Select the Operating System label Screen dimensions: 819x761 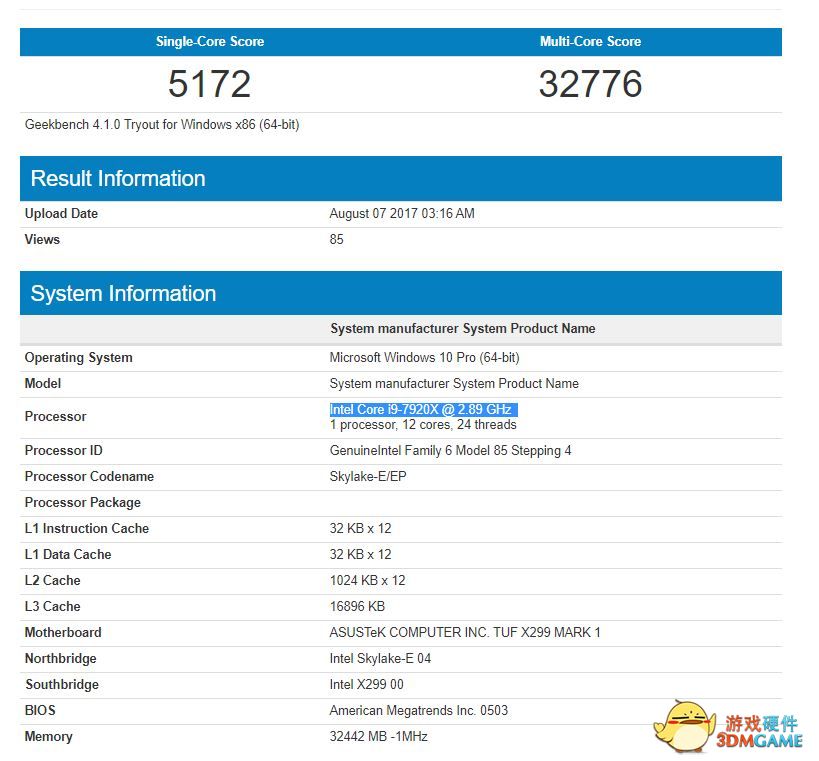click(x=78, y=358)
